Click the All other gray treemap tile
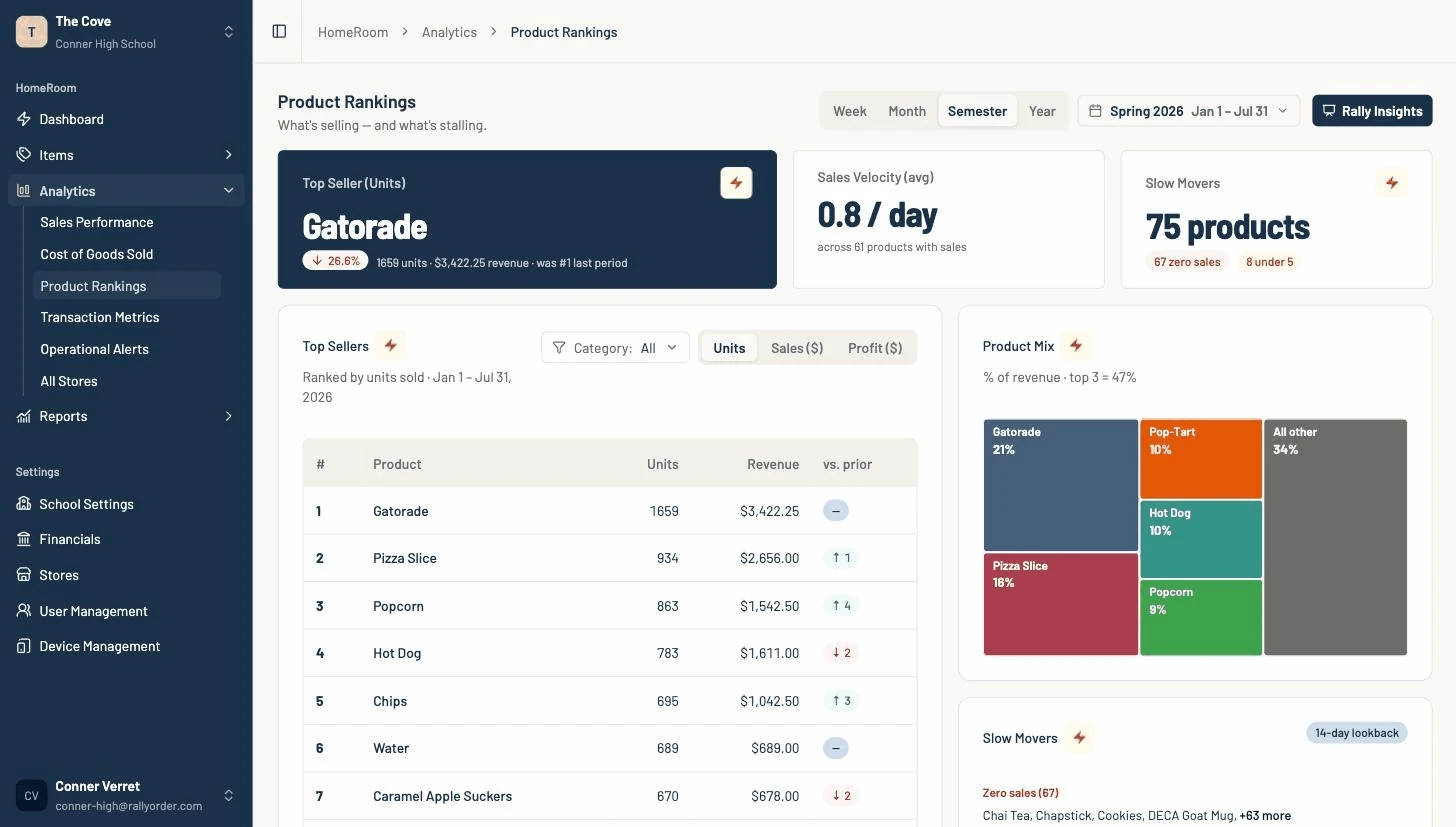Viewport: 1456px width, 827px height. pos(1335,537)
